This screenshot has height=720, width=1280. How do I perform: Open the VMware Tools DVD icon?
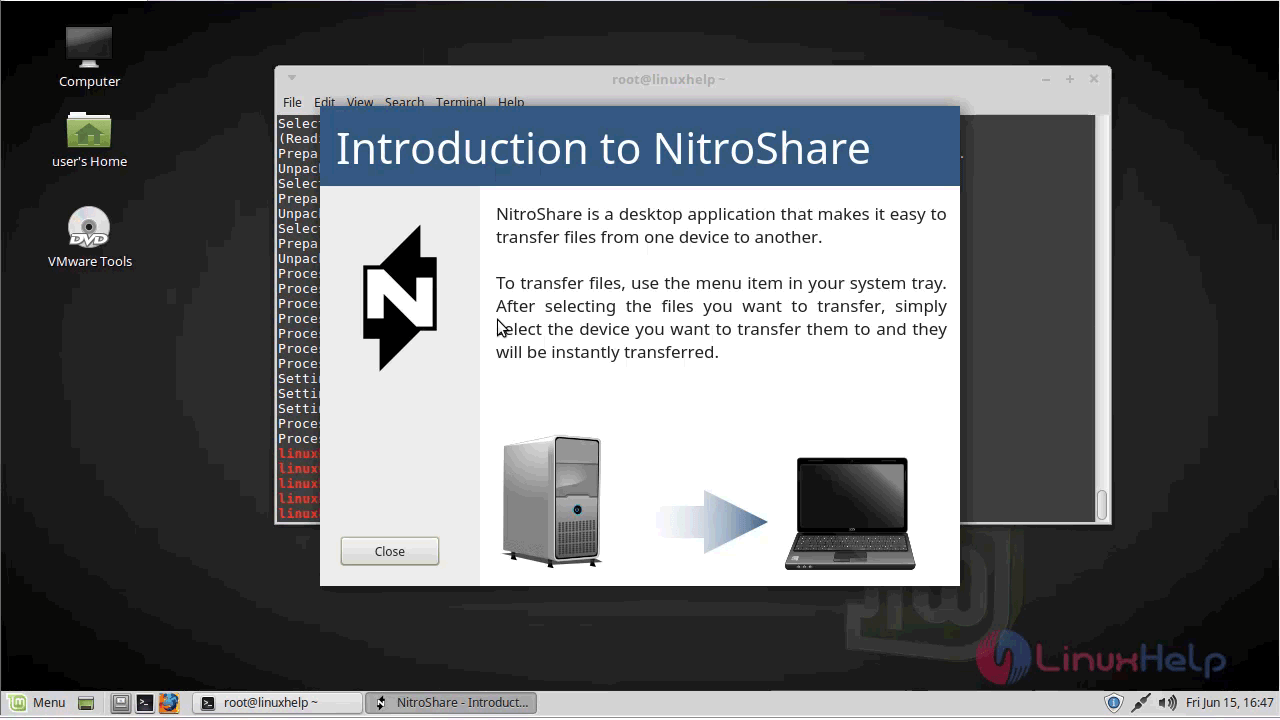click(x=89, y=238)
